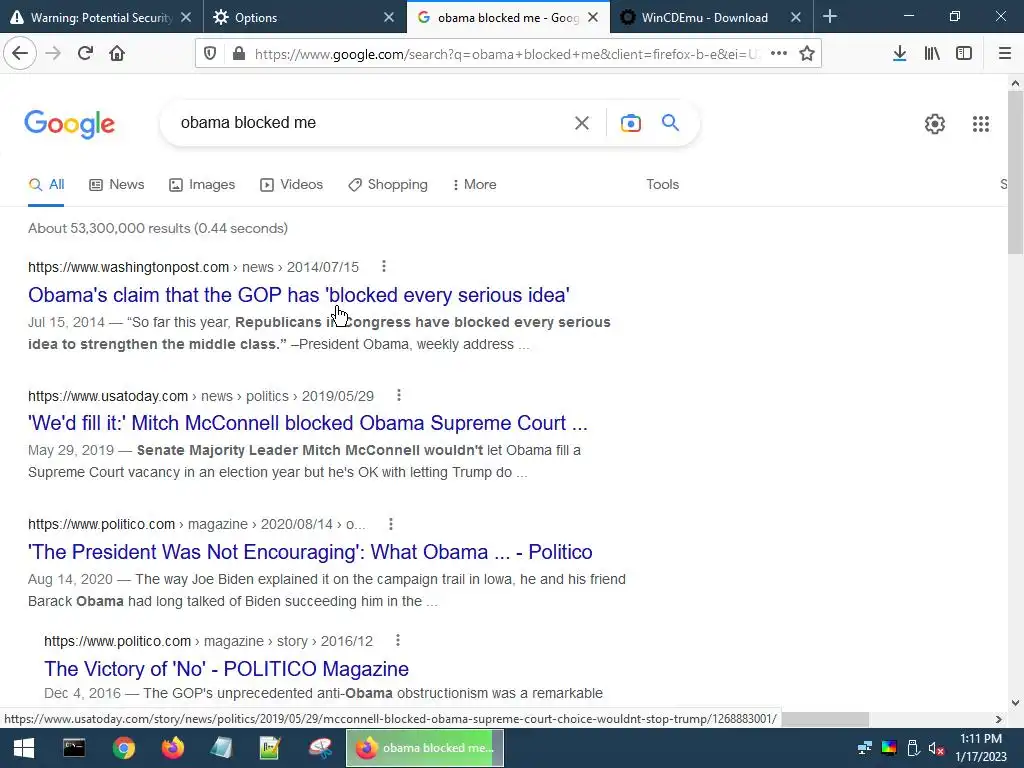Open the Firefox home page
The width and height of the screenshot is (1024, 768).
(117, 53)
